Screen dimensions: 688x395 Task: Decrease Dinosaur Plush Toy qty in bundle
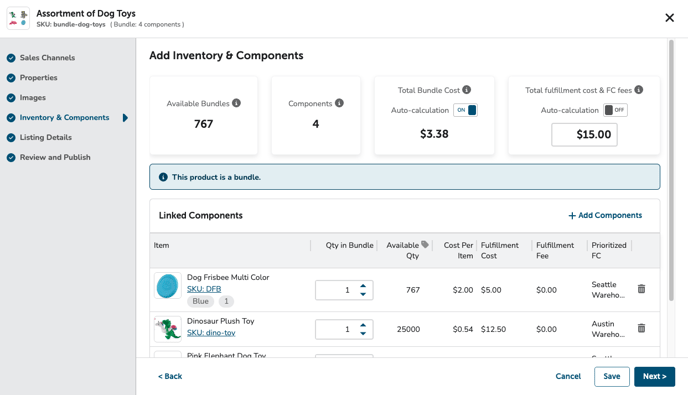tap(363, 334)
